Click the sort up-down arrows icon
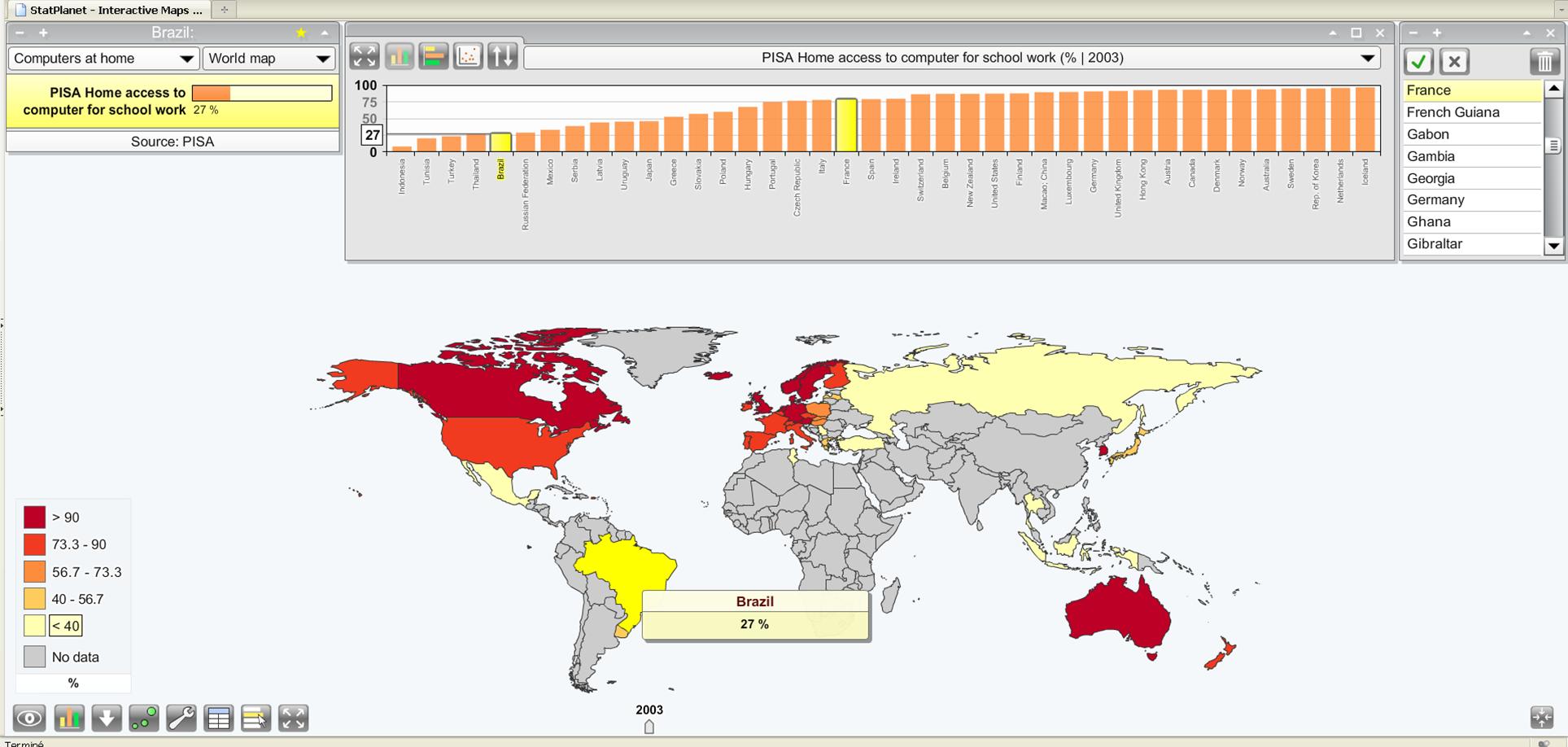 point(502,56)
